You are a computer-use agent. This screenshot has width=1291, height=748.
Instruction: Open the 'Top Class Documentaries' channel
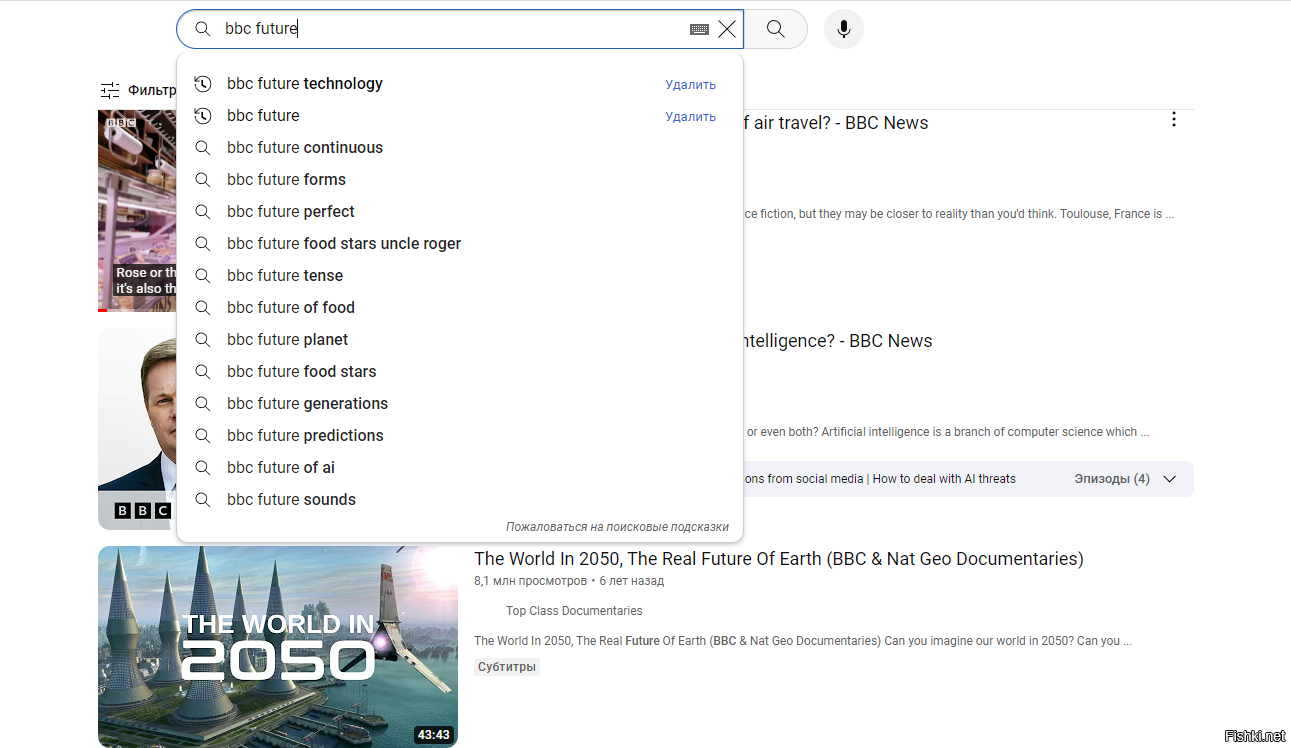[x=574, y=611]
